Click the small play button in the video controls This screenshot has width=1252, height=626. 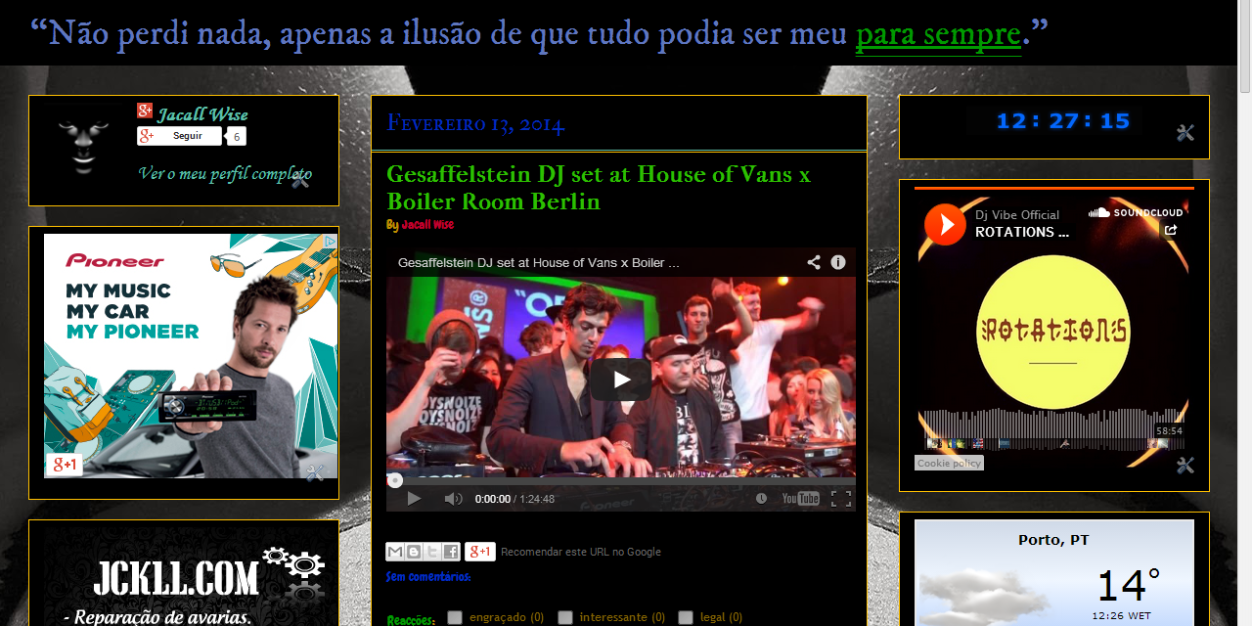[414, 498]
